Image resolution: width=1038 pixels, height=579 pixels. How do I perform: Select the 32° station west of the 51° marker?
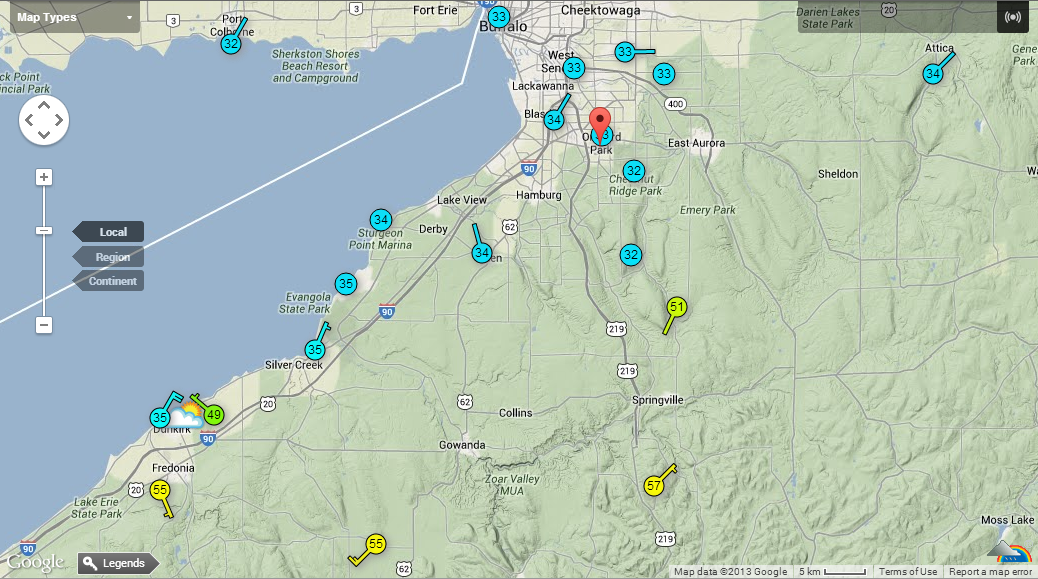pos(631,254)
